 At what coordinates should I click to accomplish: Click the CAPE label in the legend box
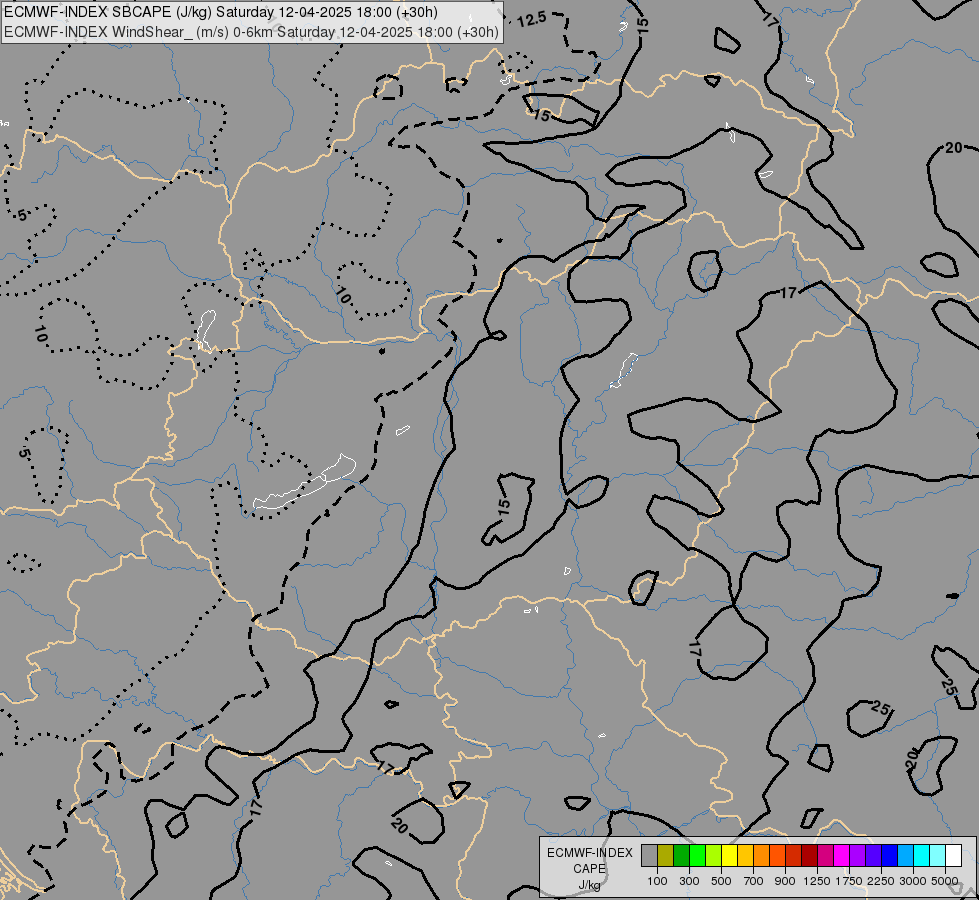(589, 869)
